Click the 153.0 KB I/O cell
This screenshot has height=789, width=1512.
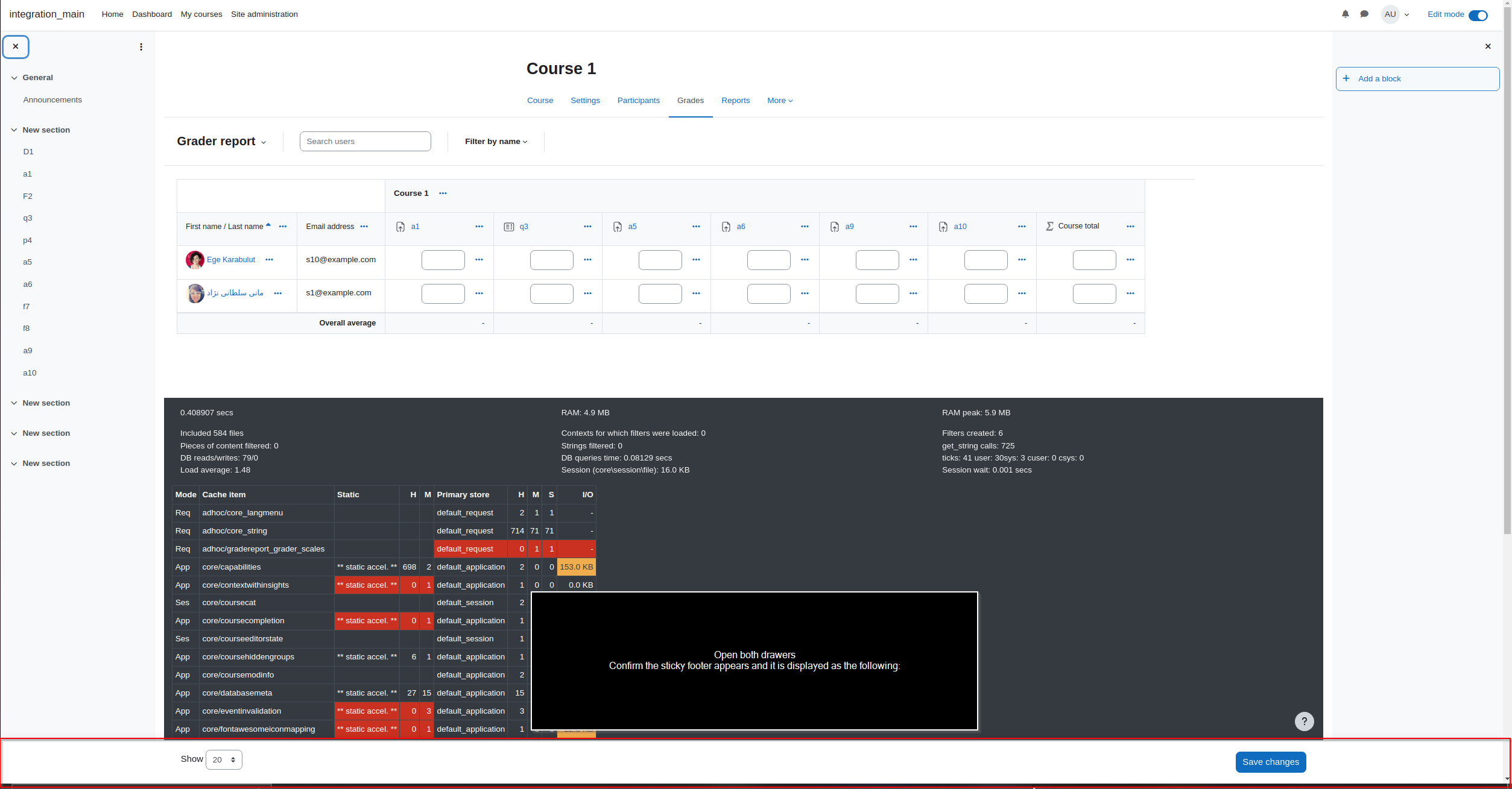(x=577, y=567)
